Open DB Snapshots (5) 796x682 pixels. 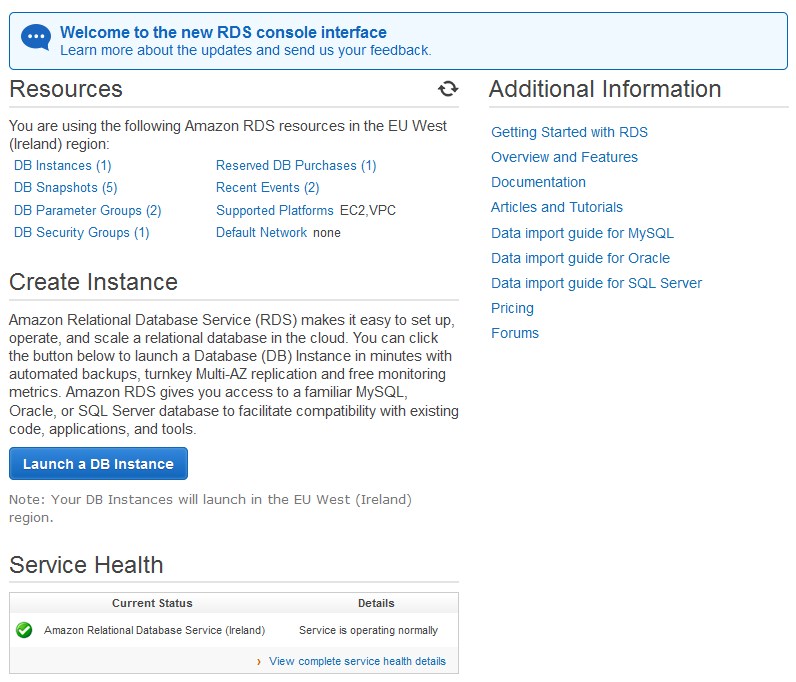[65, 188]
